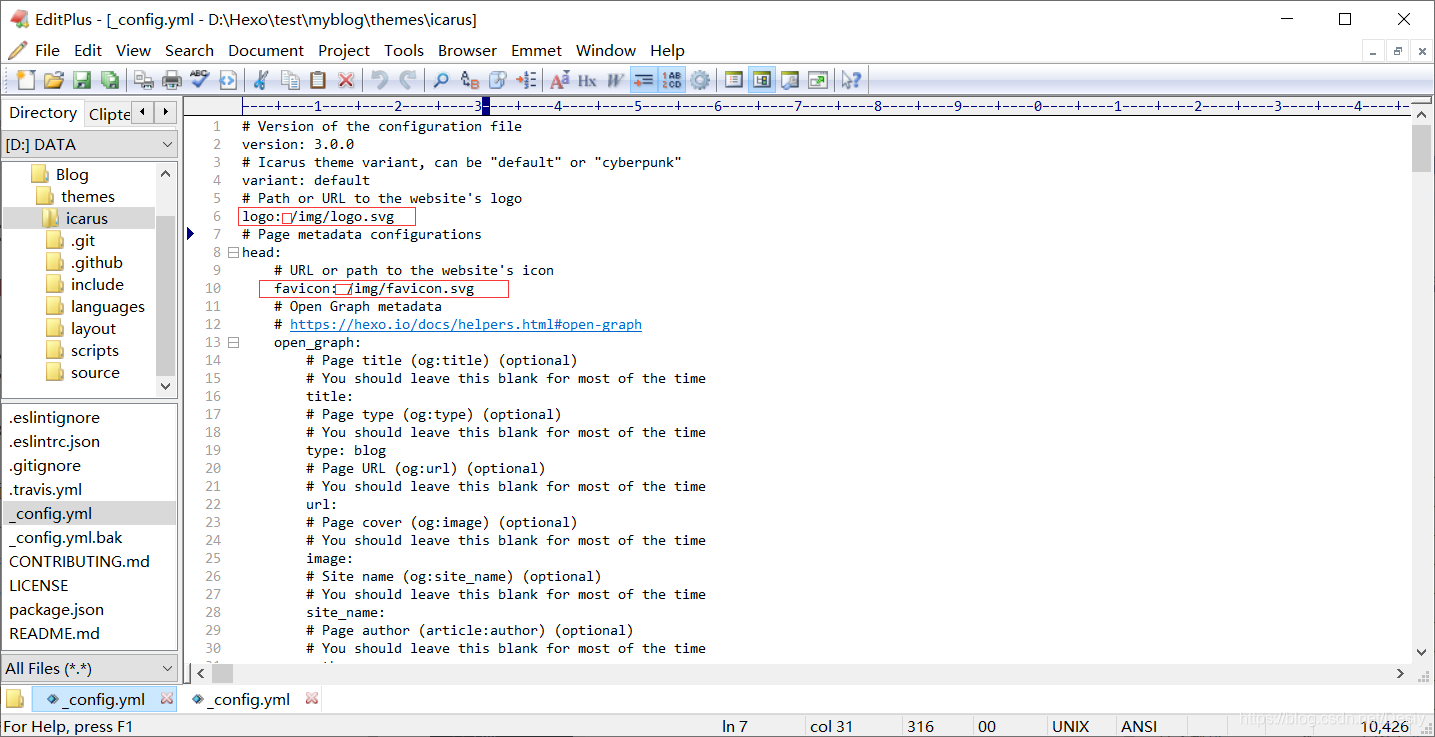Click the Redo arrow icon

tap(407, 80)
